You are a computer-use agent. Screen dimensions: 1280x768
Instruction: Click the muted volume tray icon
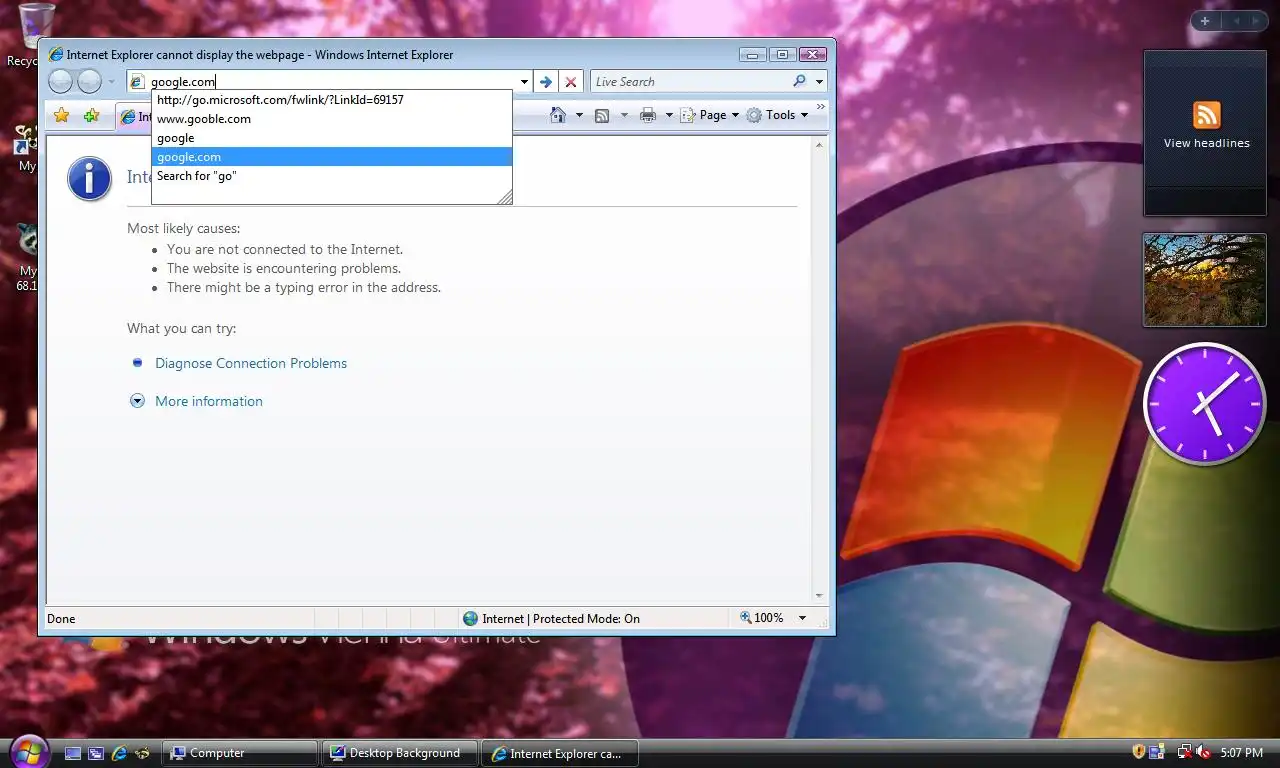pos(1203,752)
